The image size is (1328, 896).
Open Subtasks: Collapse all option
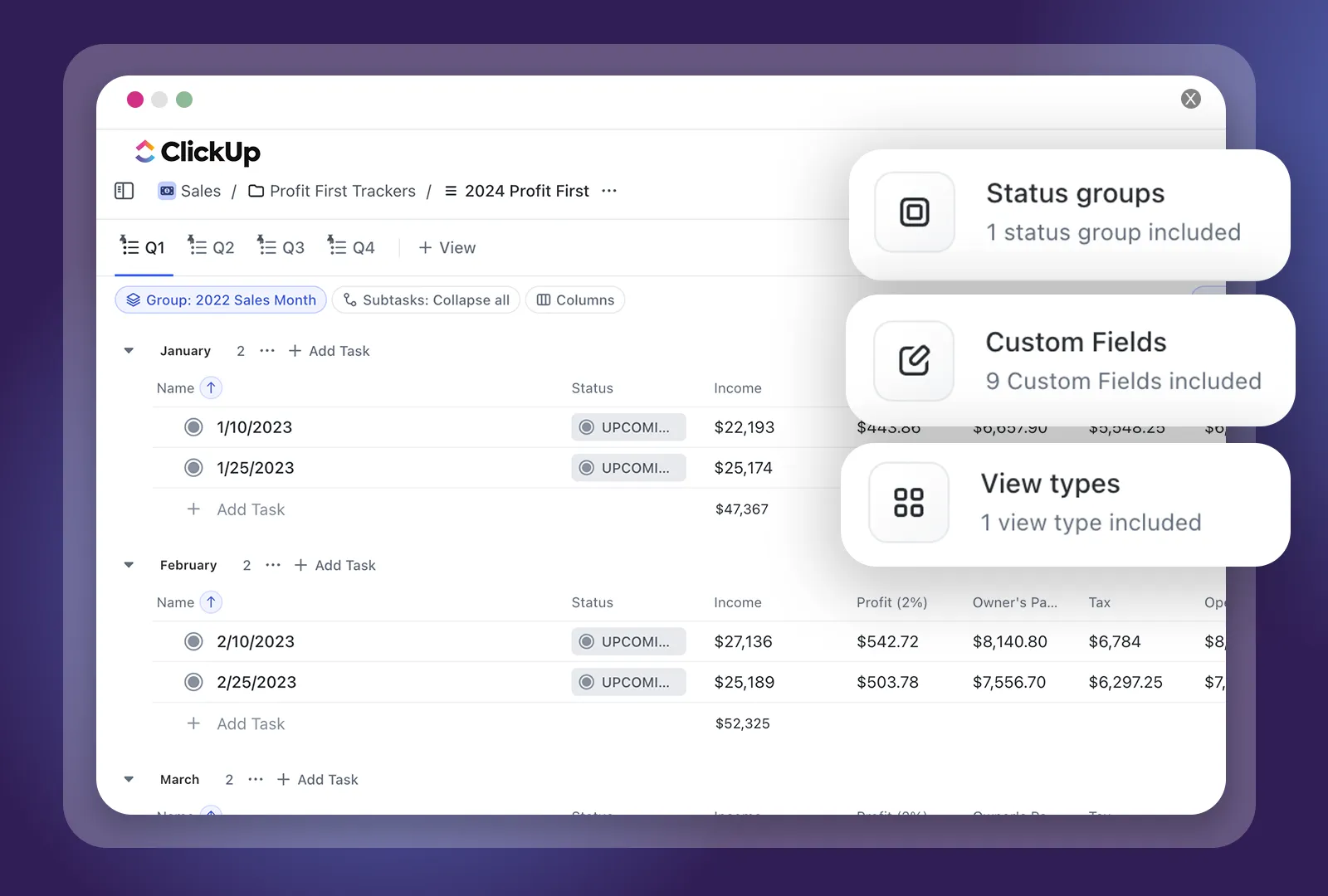click(x=427, y=299)
